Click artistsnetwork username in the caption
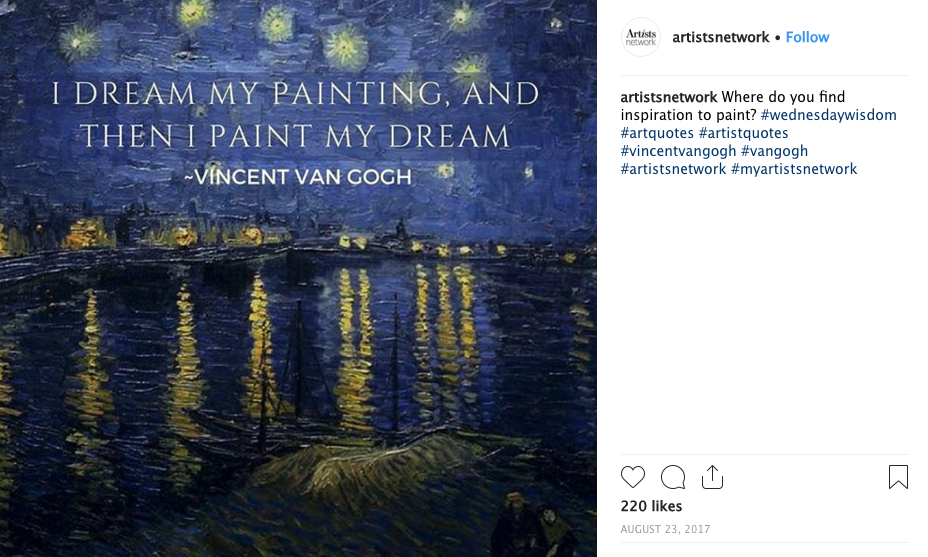The height and width of the screenshot is (557, 928). (669, 97)
